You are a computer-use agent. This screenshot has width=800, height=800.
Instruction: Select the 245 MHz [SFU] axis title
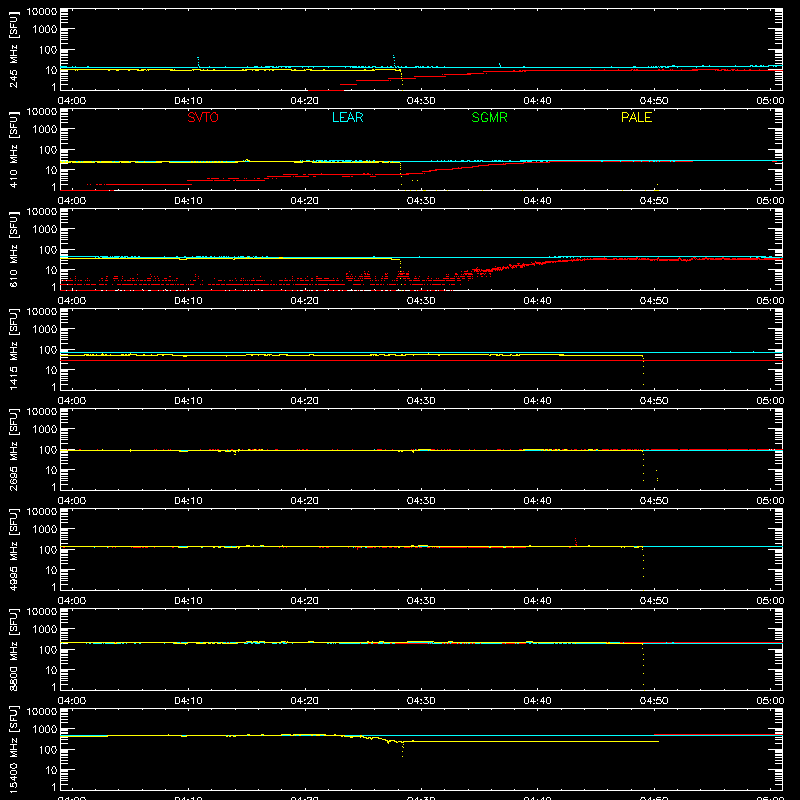pos(14,49)
